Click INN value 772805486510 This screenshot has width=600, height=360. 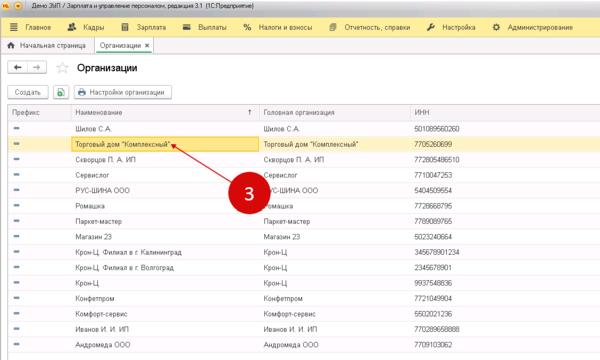tap(437, 160)
